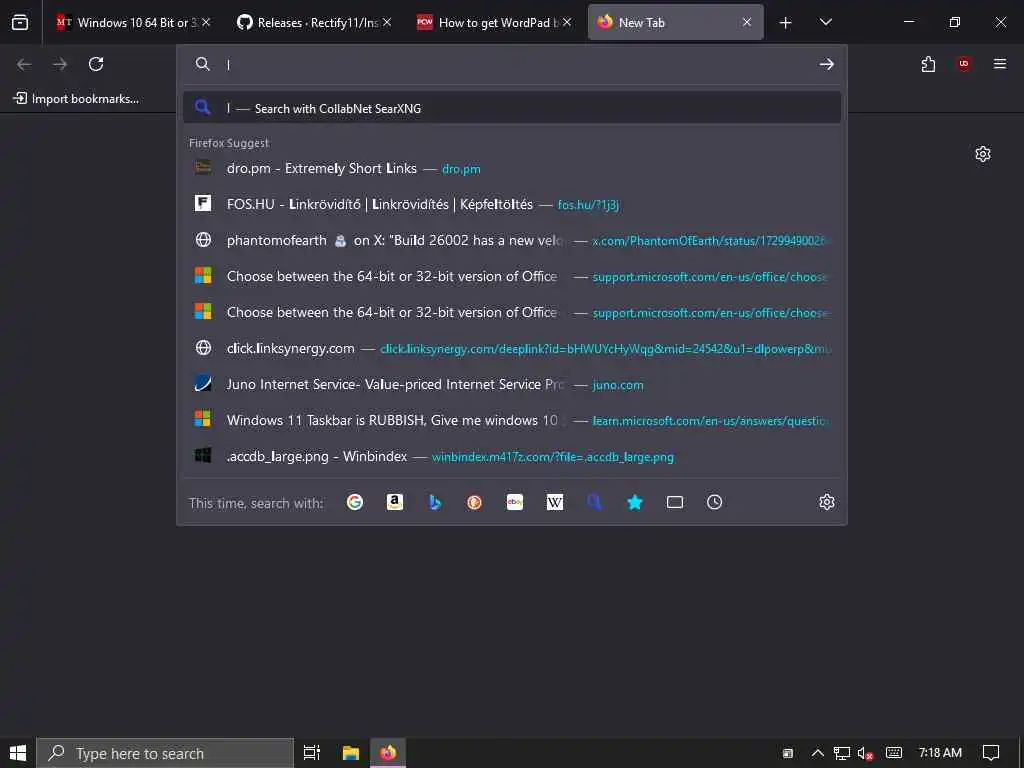Search history using the clock icon
The height and width of the screenshot is (768, 1024).
(x=714, y=502)
